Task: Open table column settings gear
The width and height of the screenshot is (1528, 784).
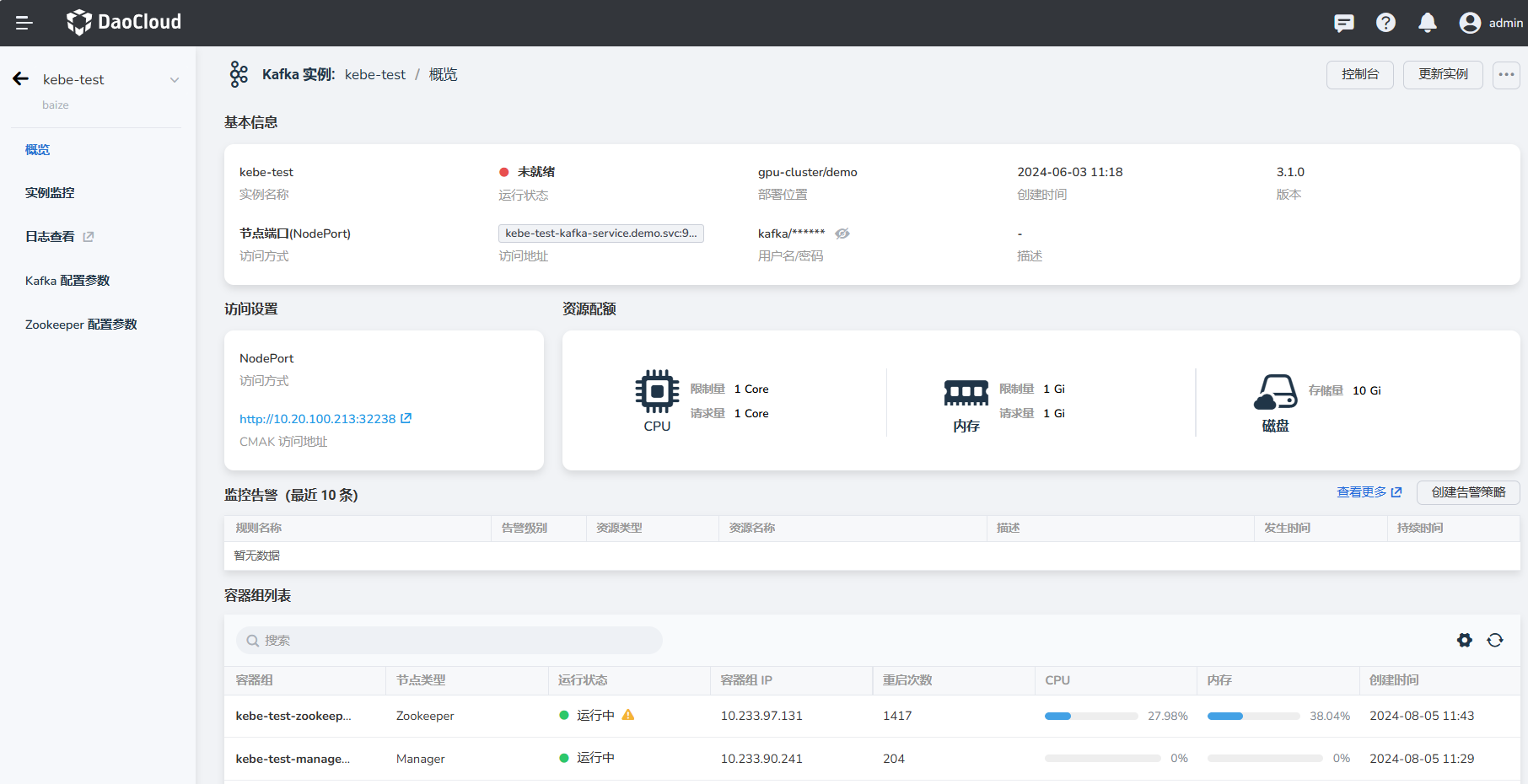Action: (x=1465, y=641)
